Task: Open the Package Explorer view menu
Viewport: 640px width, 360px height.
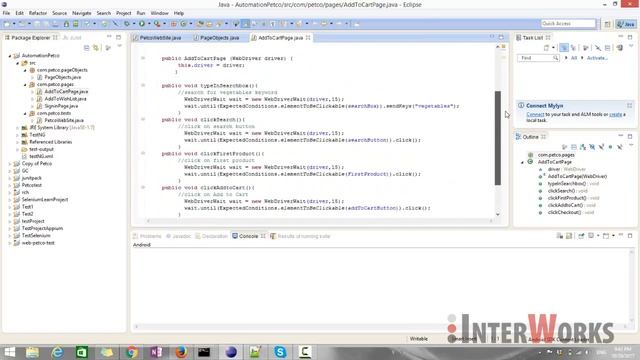Action: (x=120, y=46)
